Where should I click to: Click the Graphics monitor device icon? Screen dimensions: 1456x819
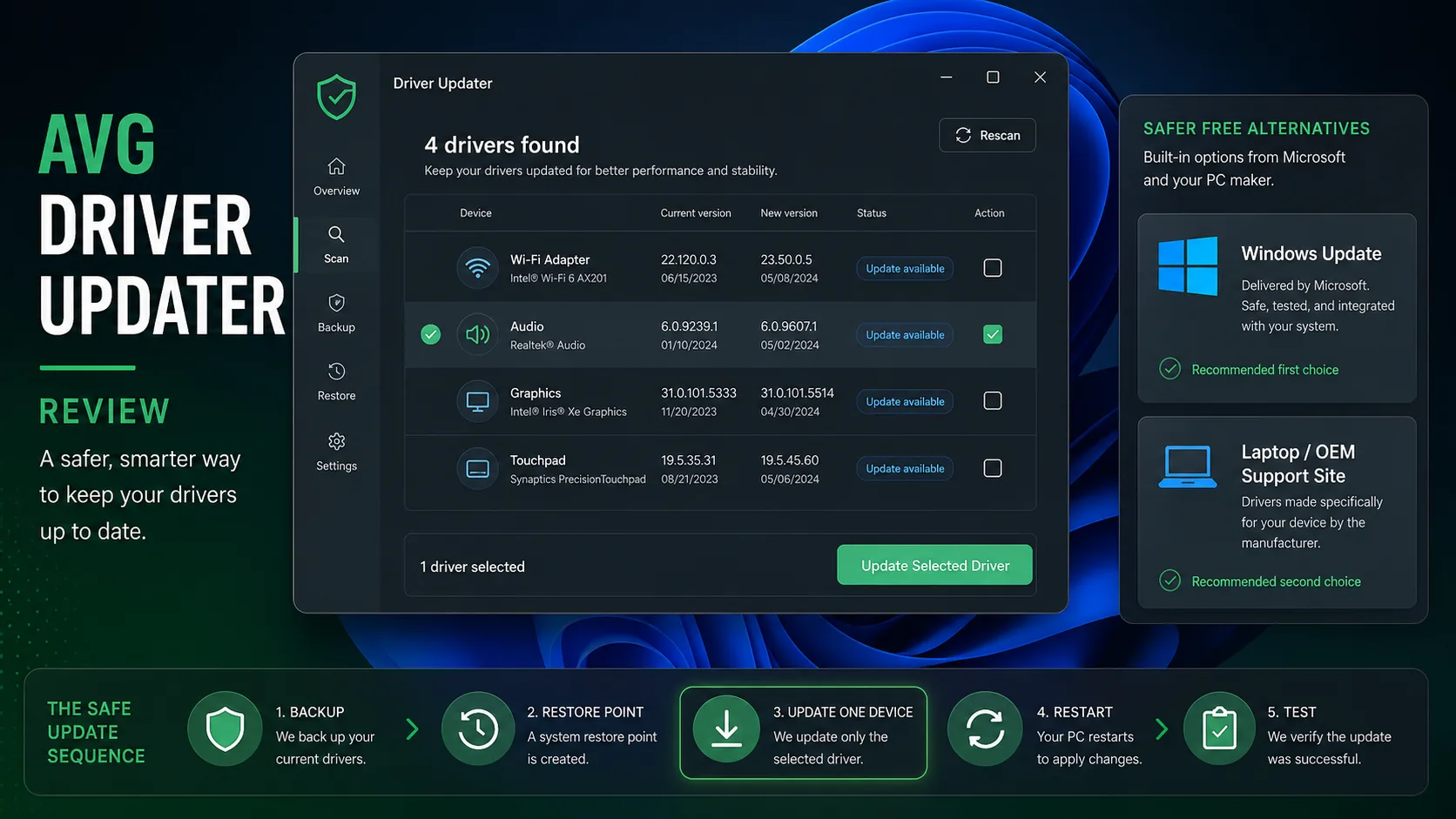pos(477,401)
